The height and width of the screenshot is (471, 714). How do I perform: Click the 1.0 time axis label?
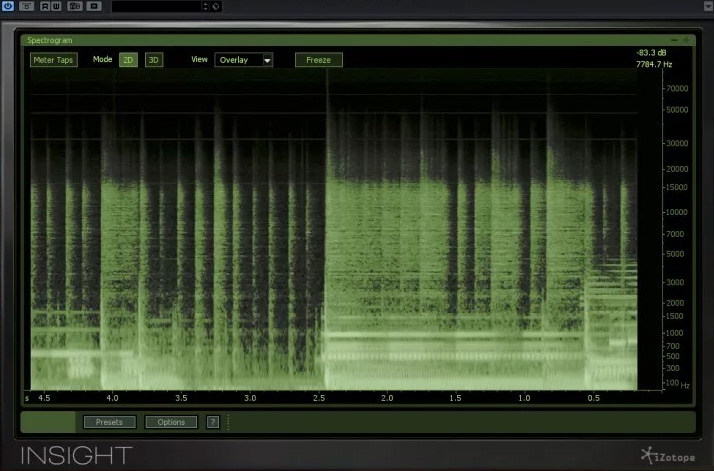[525, 398]
